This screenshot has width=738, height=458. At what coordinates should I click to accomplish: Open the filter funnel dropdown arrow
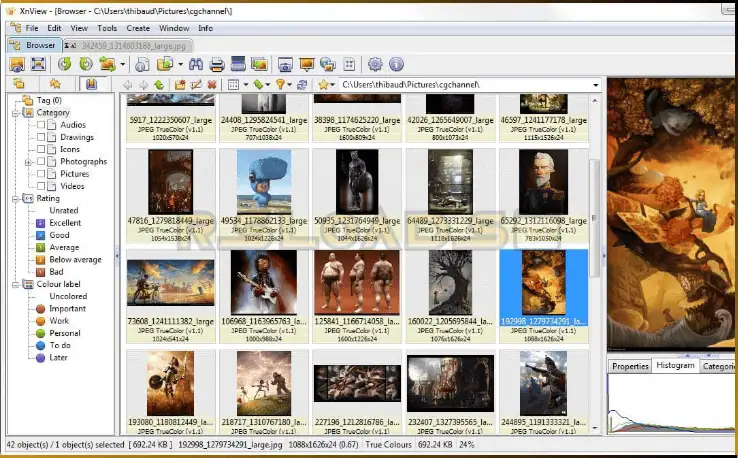pyautogui.click(x=289, y=85)
